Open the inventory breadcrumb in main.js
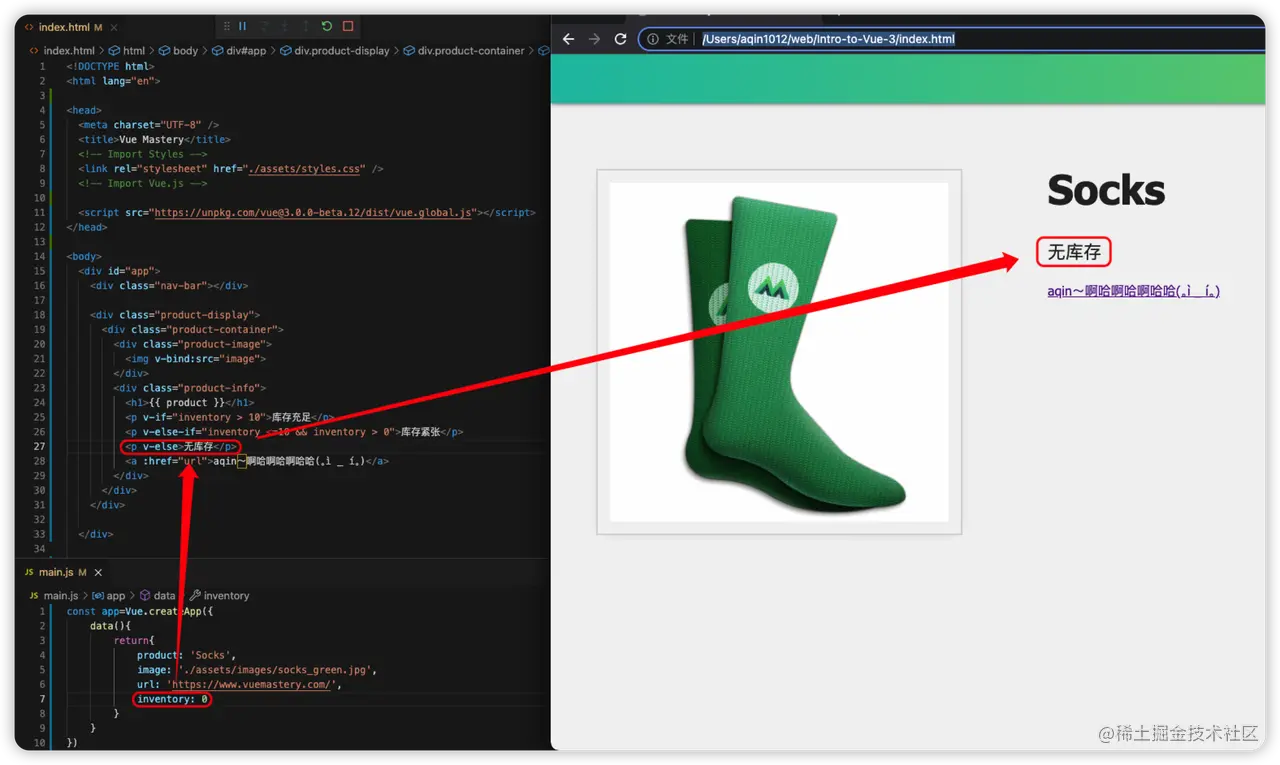1280x765 pixels. 219,595
